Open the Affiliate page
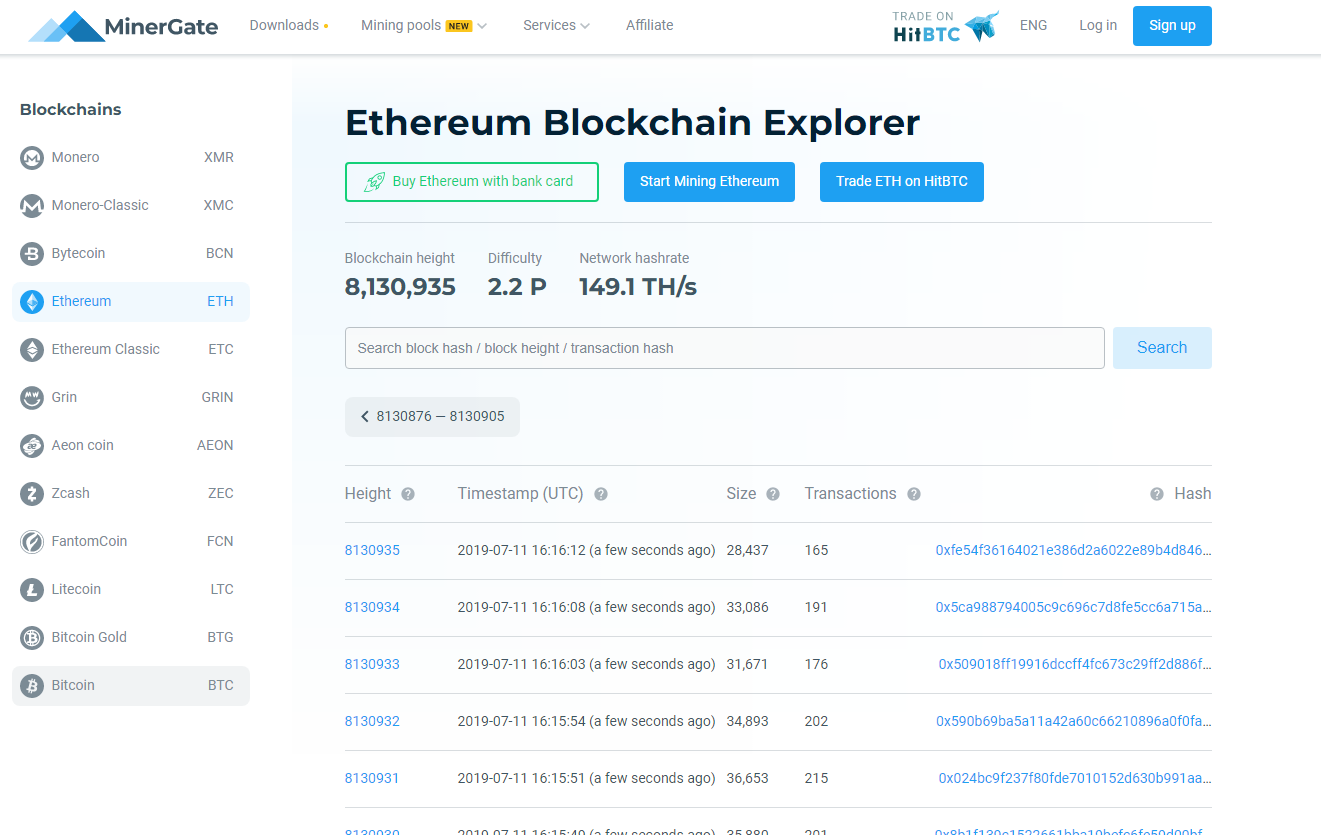1321x835 pixels. [x=649, y=26]
